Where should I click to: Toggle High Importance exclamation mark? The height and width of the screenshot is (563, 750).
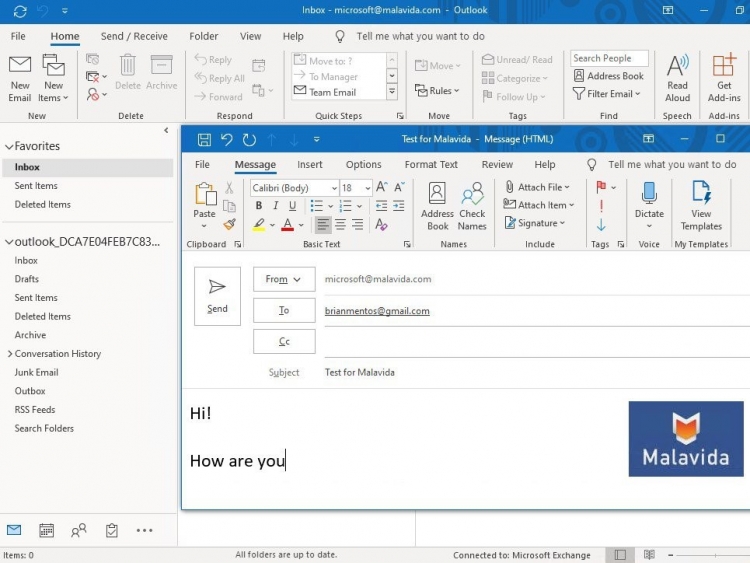(601, 206)
